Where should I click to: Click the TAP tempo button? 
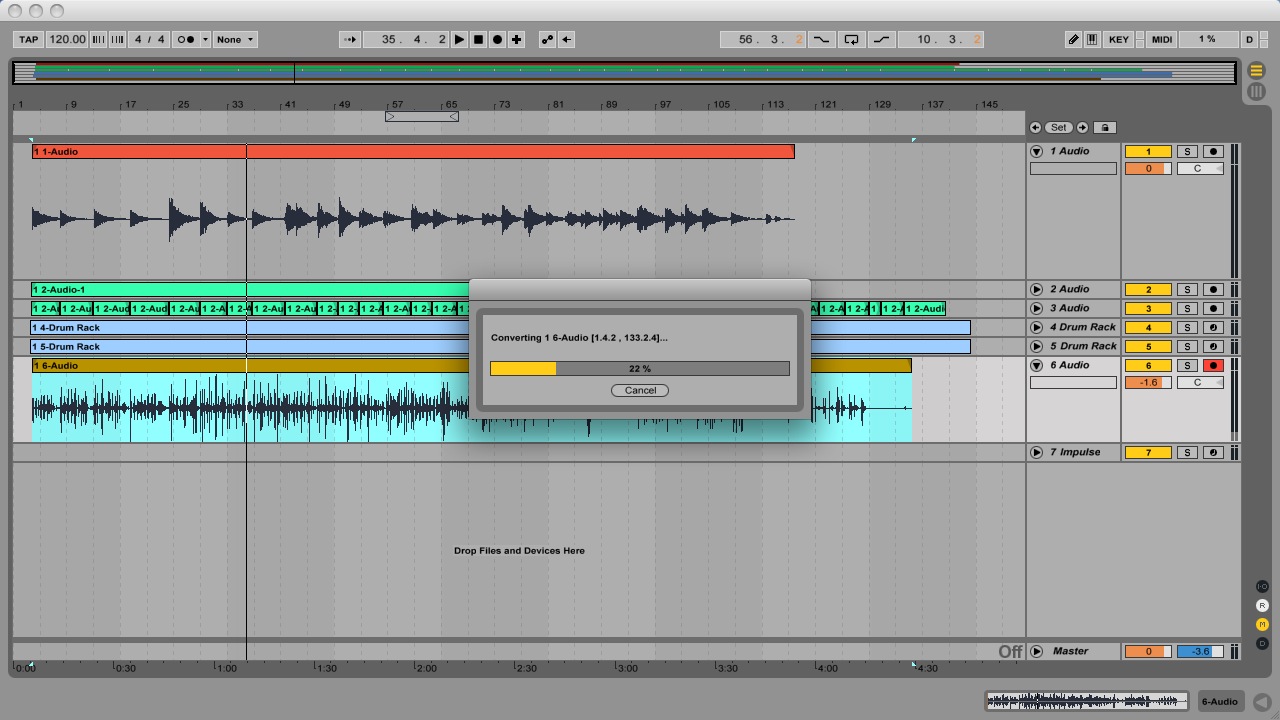click(x=28, y=40)
